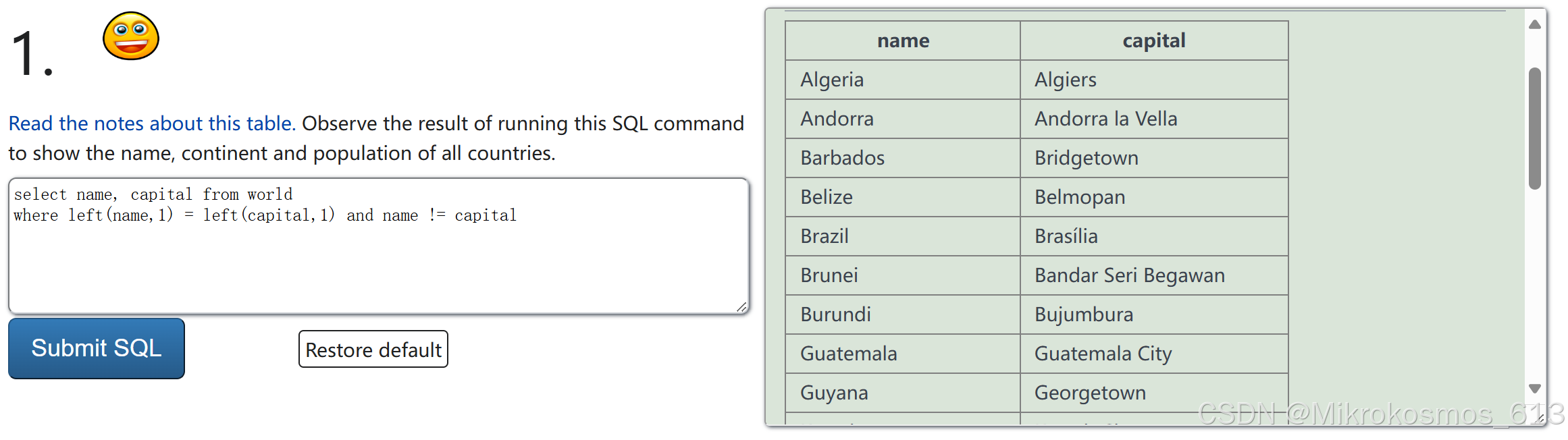
Task: Click the Algiers capital cell
Action: 1065,79
